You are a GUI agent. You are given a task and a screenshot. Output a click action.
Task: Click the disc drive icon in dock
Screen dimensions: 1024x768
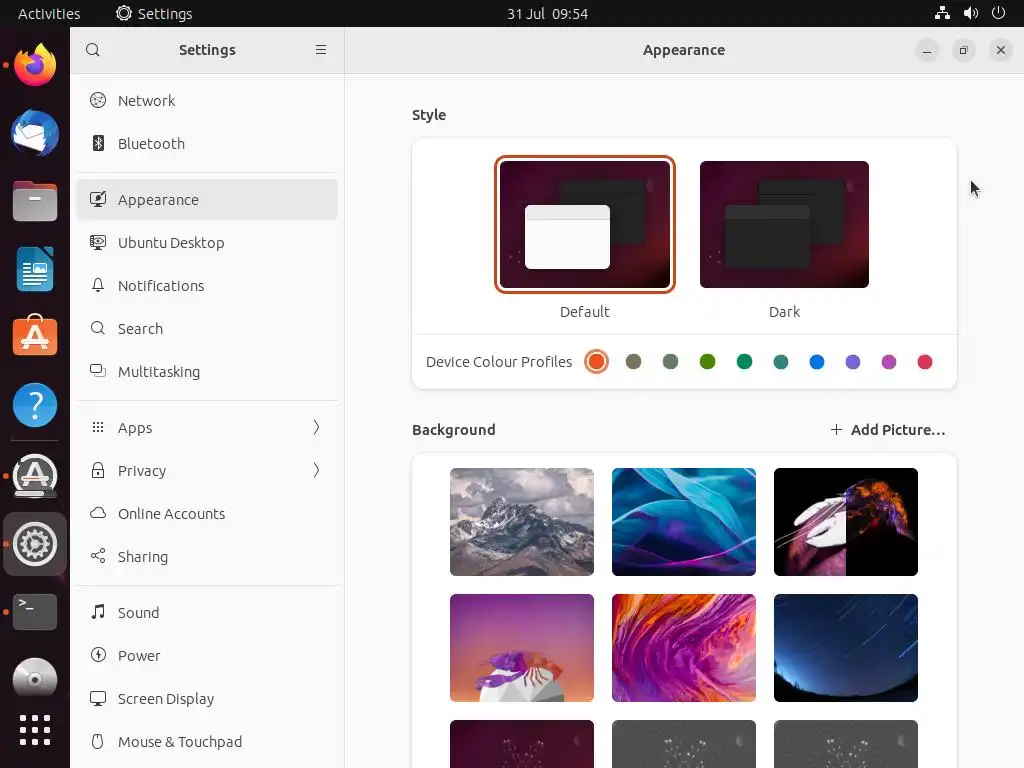tap(35, 679)
